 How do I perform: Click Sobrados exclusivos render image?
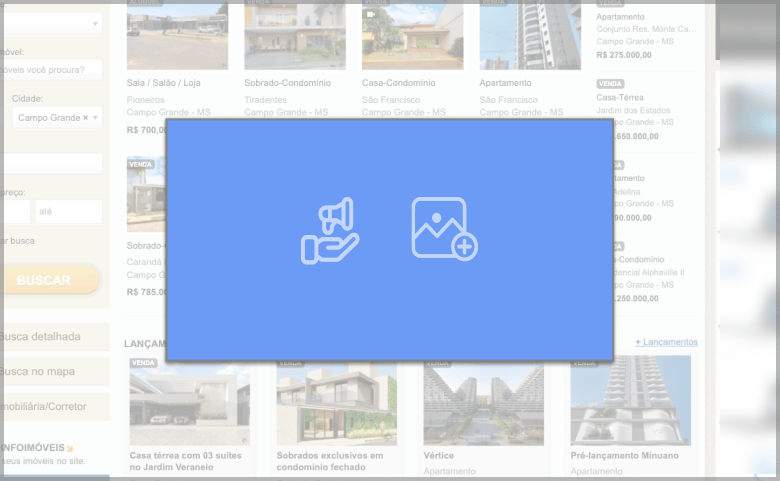(337, 401)
